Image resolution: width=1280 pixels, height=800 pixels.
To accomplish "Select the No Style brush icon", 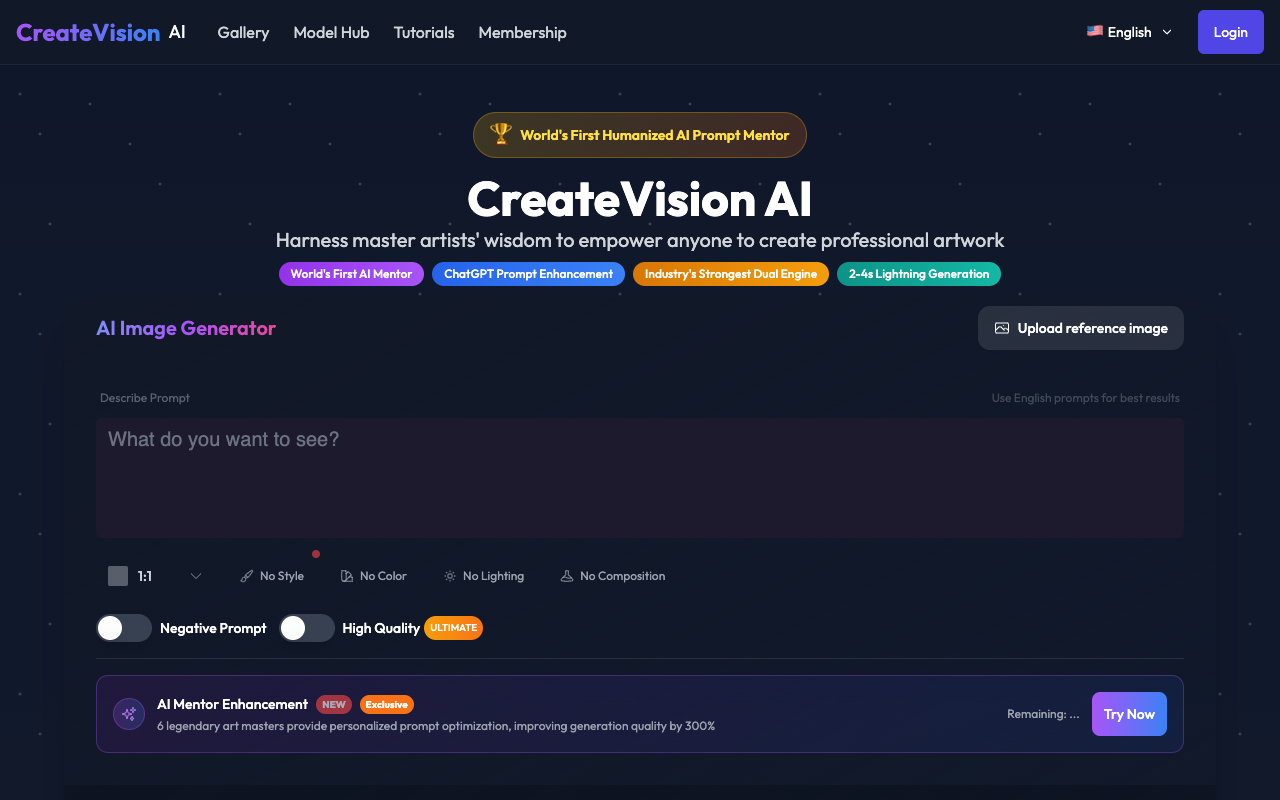I will [246, 575].
